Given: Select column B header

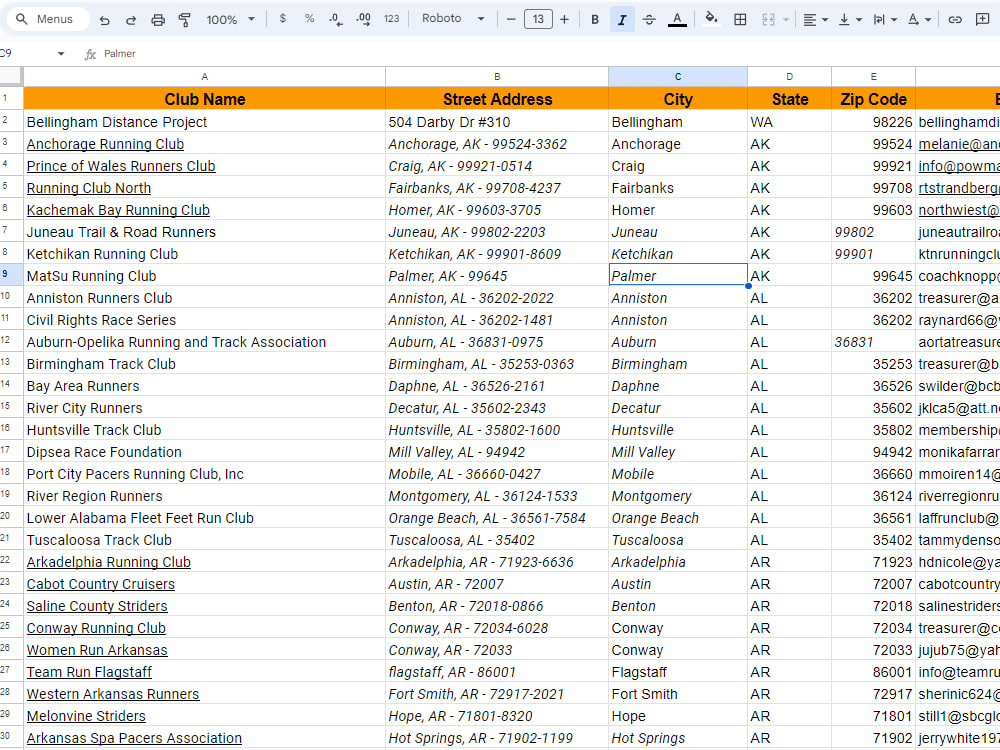Looking at the screenshot, I should tap(497, 77).
